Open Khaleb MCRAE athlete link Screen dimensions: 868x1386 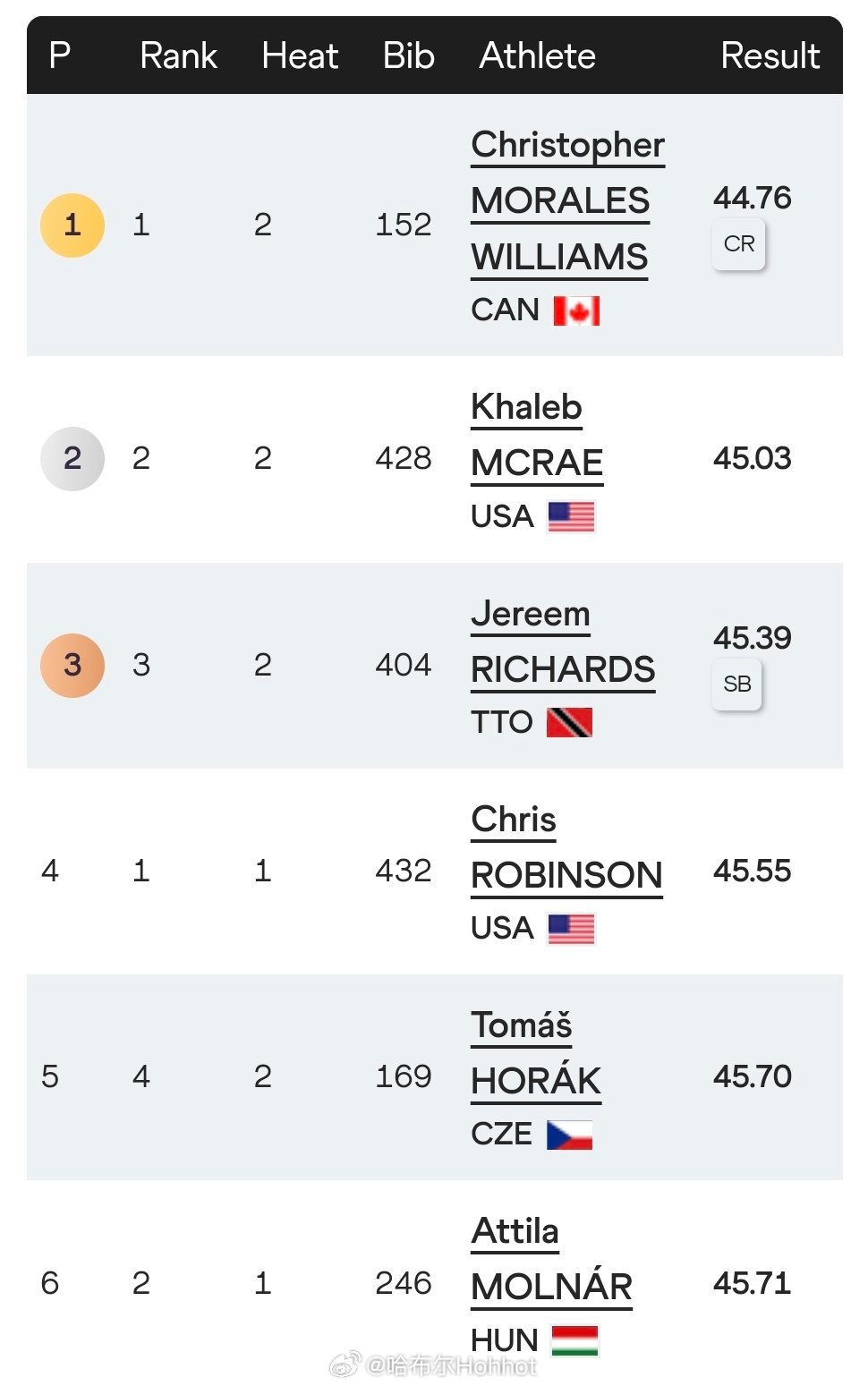point(537,462)
